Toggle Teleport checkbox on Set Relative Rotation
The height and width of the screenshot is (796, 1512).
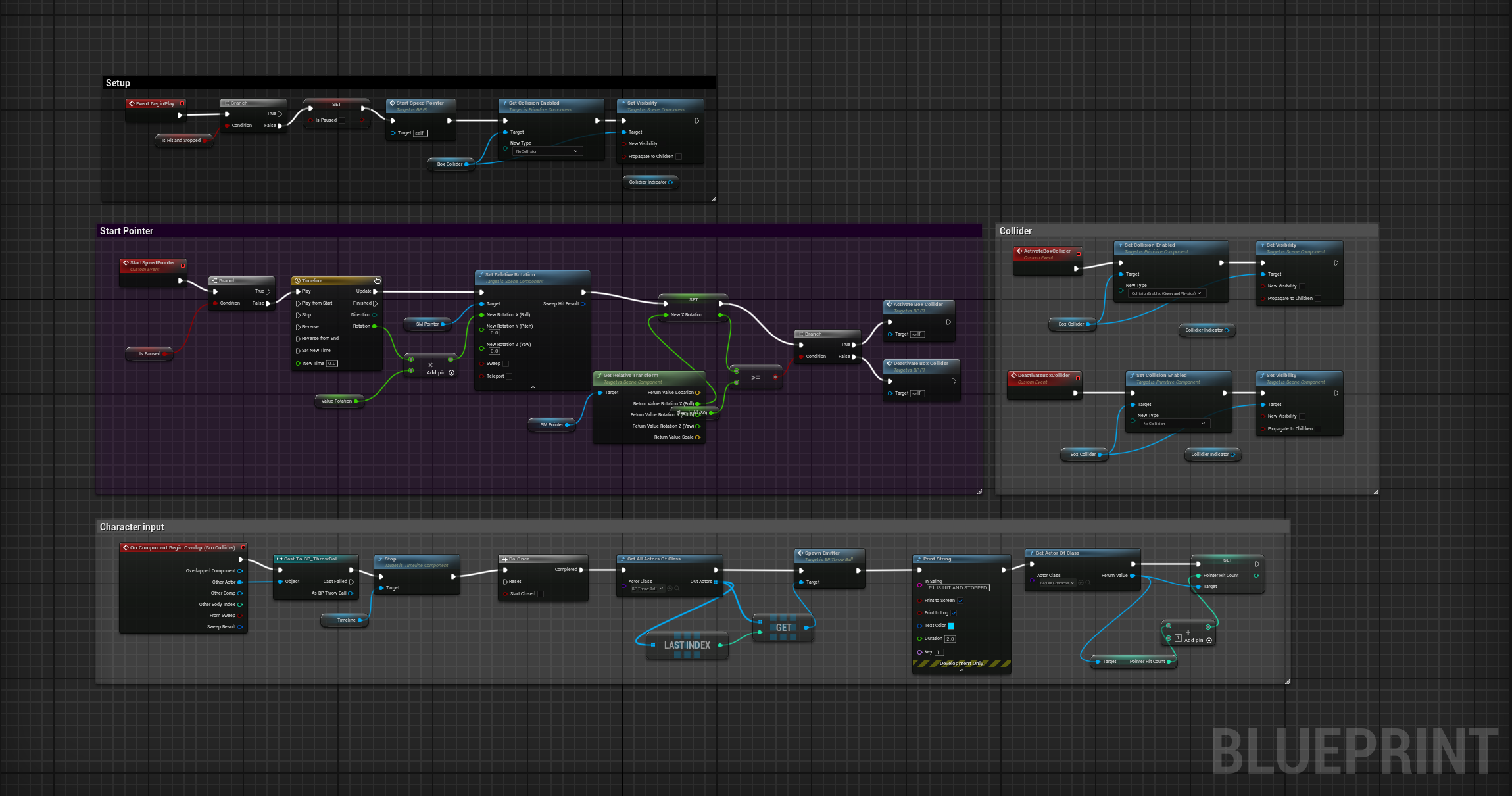pos(509,376)
